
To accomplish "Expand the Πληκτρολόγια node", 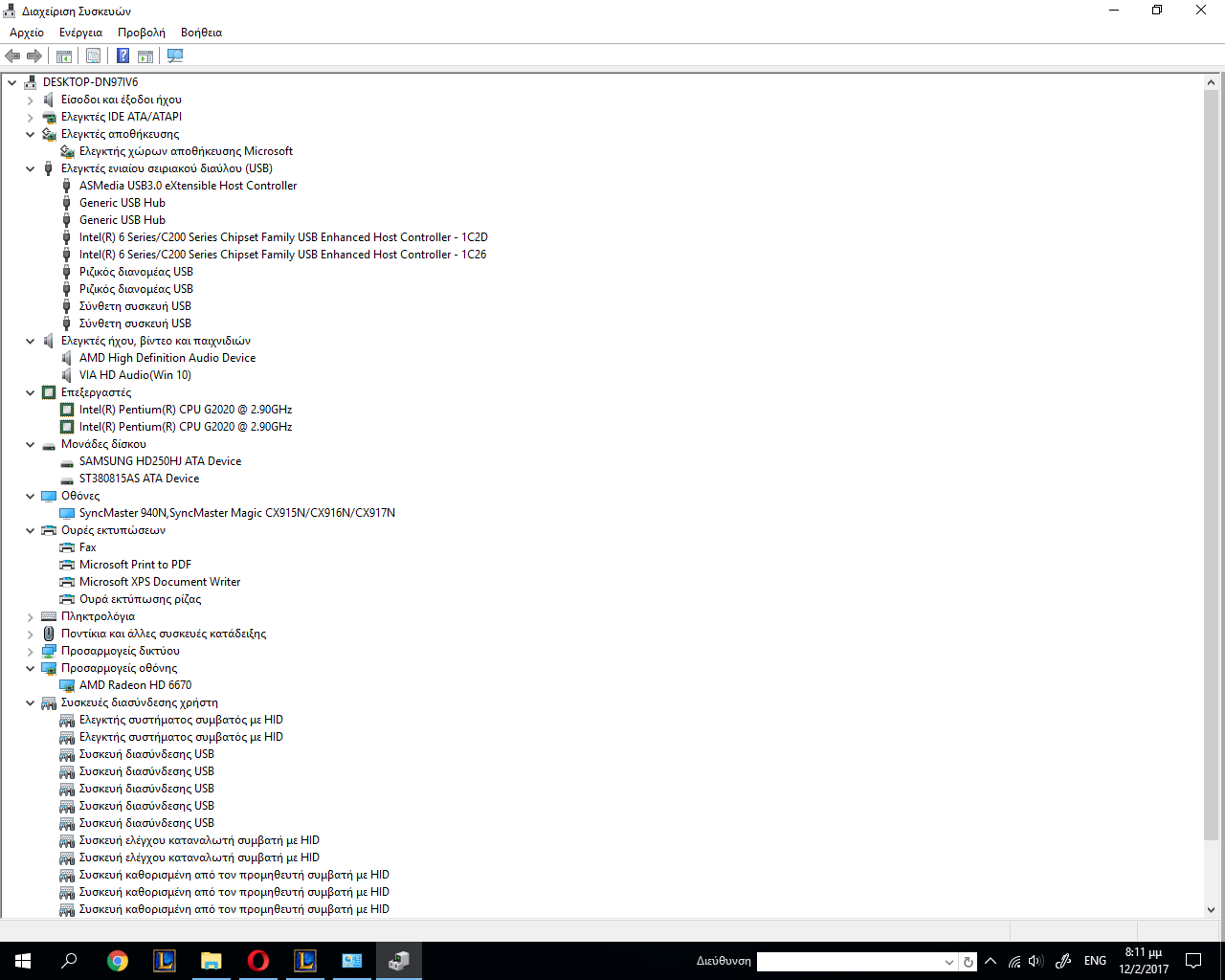I will [x=31, y=616].
